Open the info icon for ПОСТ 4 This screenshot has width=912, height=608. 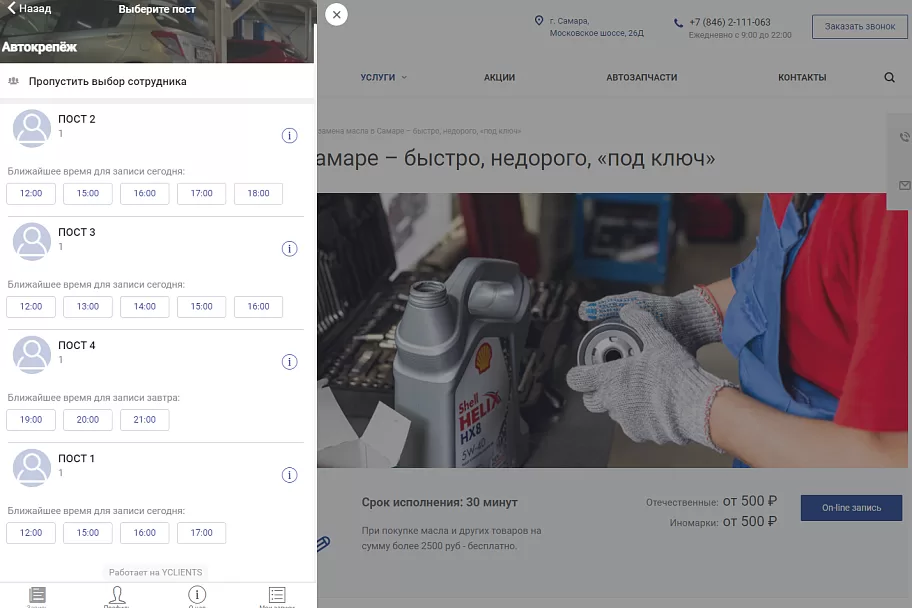[289, 362]
